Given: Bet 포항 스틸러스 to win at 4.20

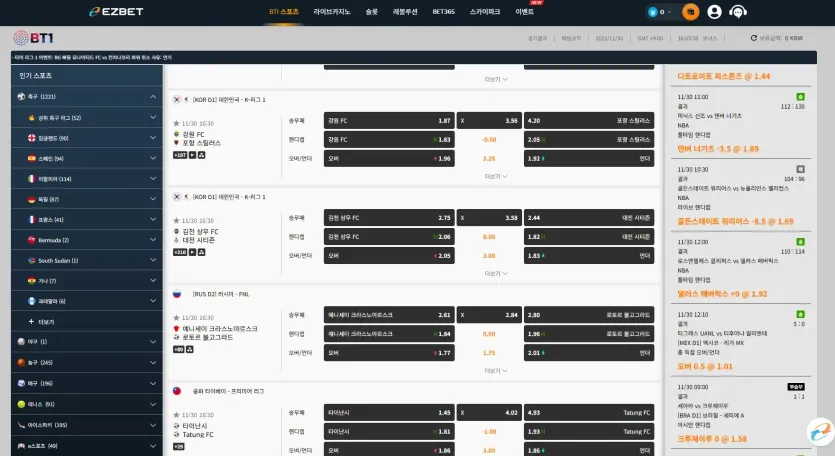Looking at the screenshot, I should coord(589,120).
